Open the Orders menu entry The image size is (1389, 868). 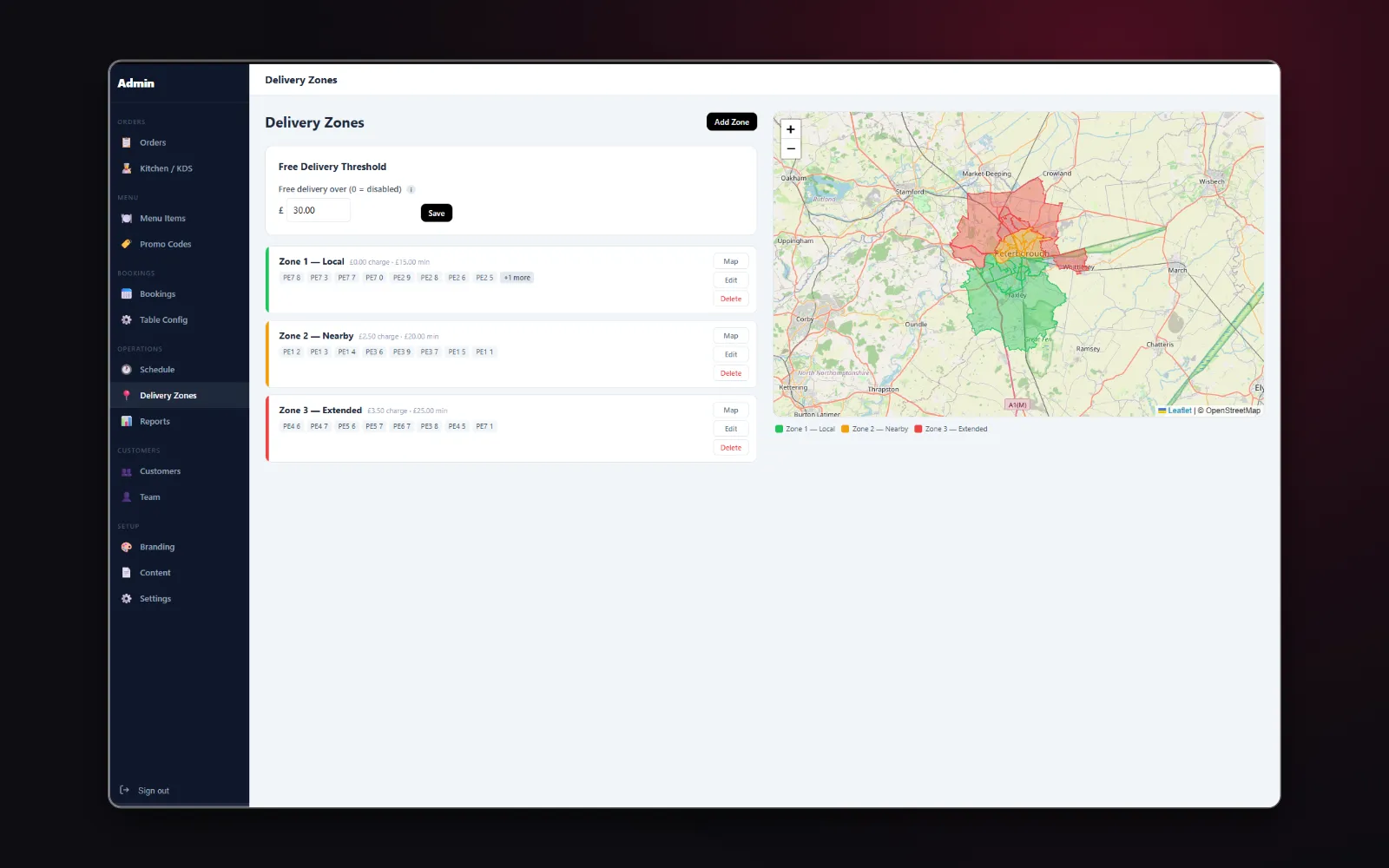[180, 142]
